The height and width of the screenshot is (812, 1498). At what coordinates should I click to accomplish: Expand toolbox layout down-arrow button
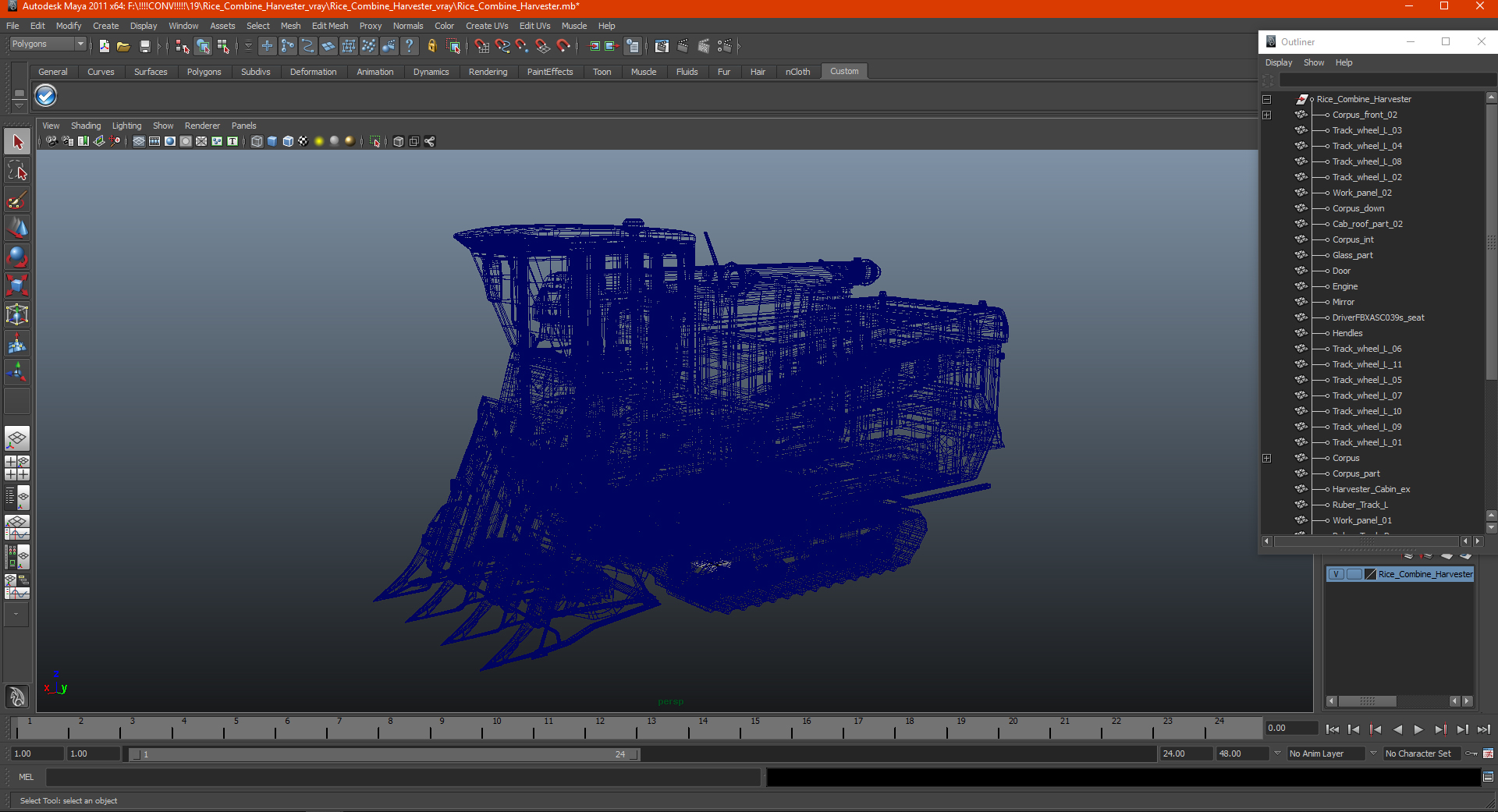pos(16,615)
